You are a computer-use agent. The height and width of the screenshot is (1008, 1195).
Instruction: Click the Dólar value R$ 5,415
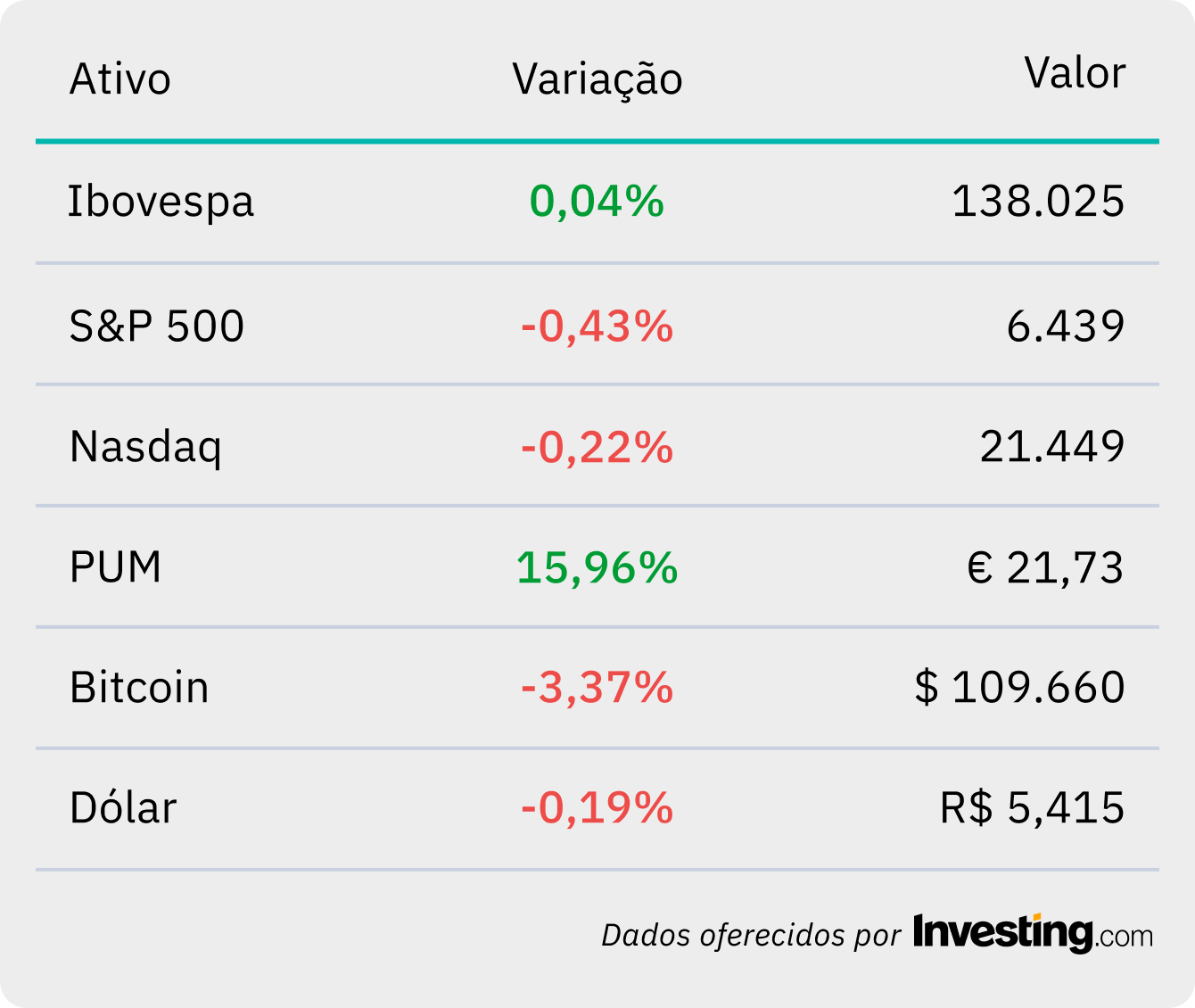coord(1033,809)
